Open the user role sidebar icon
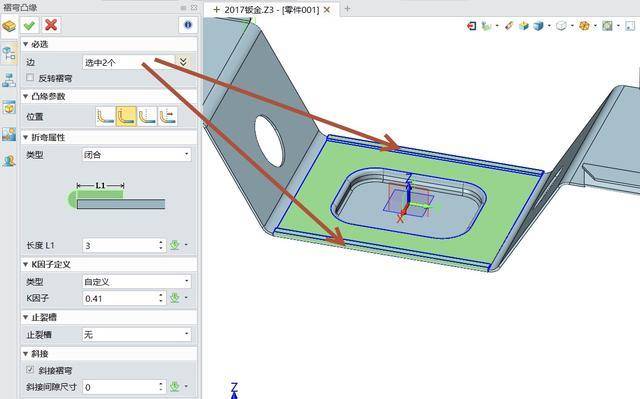This screenshot has height=399, width=640. 9,161
